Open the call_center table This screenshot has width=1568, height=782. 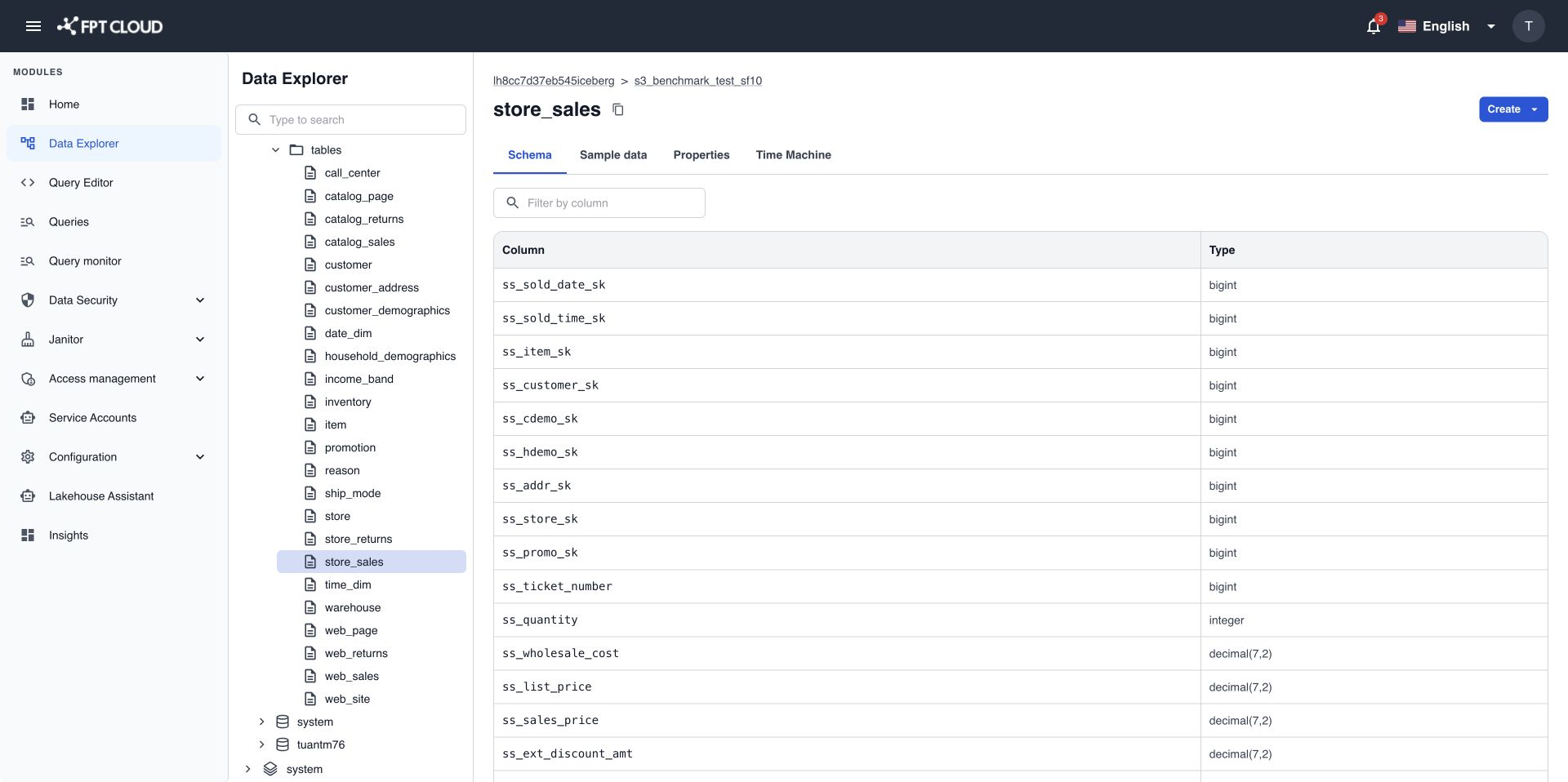(x=352, y=173)
